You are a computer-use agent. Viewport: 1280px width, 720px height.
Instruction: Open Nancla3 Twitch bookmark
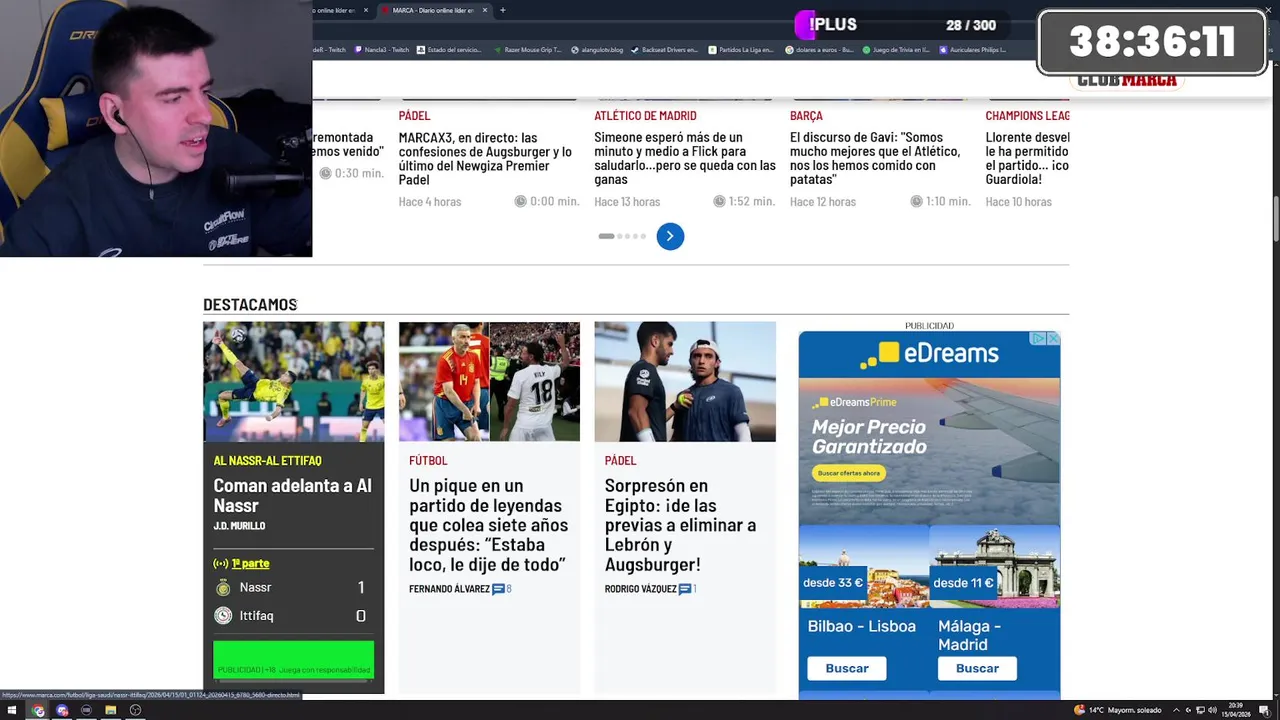click(381, 49)
